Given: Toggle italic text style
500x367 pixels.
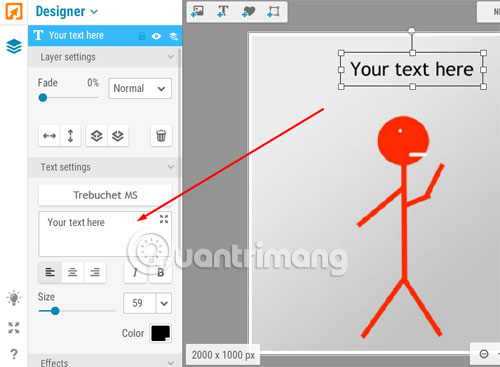Looking at the screenshot, I should pyautogui.click(x=135, y=273).
